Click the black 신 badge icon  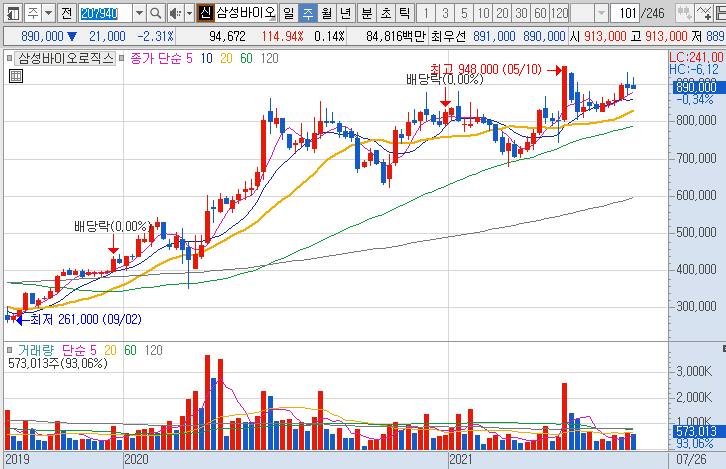point(205,13)
